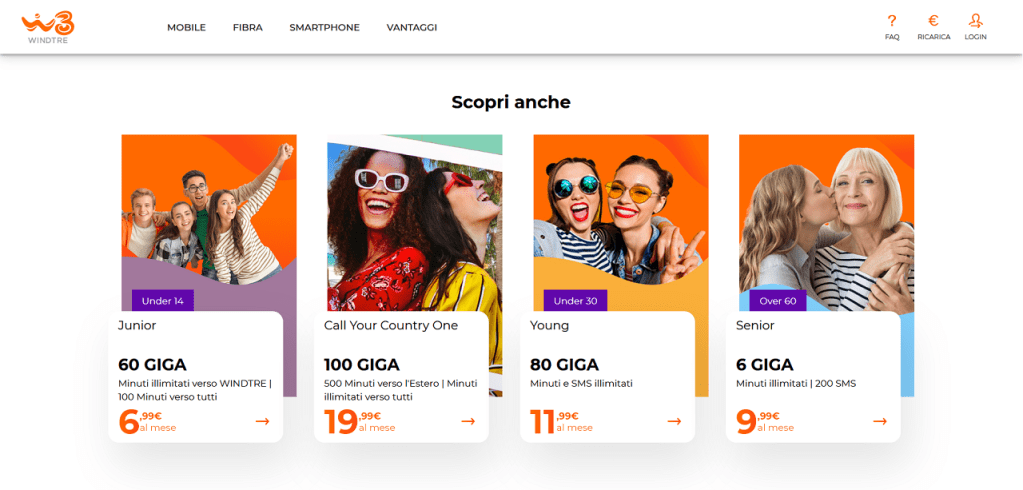Click the arrow on the Junior offer card
Viewport: 1023px width, 490px height.
[x=263, y=421]
